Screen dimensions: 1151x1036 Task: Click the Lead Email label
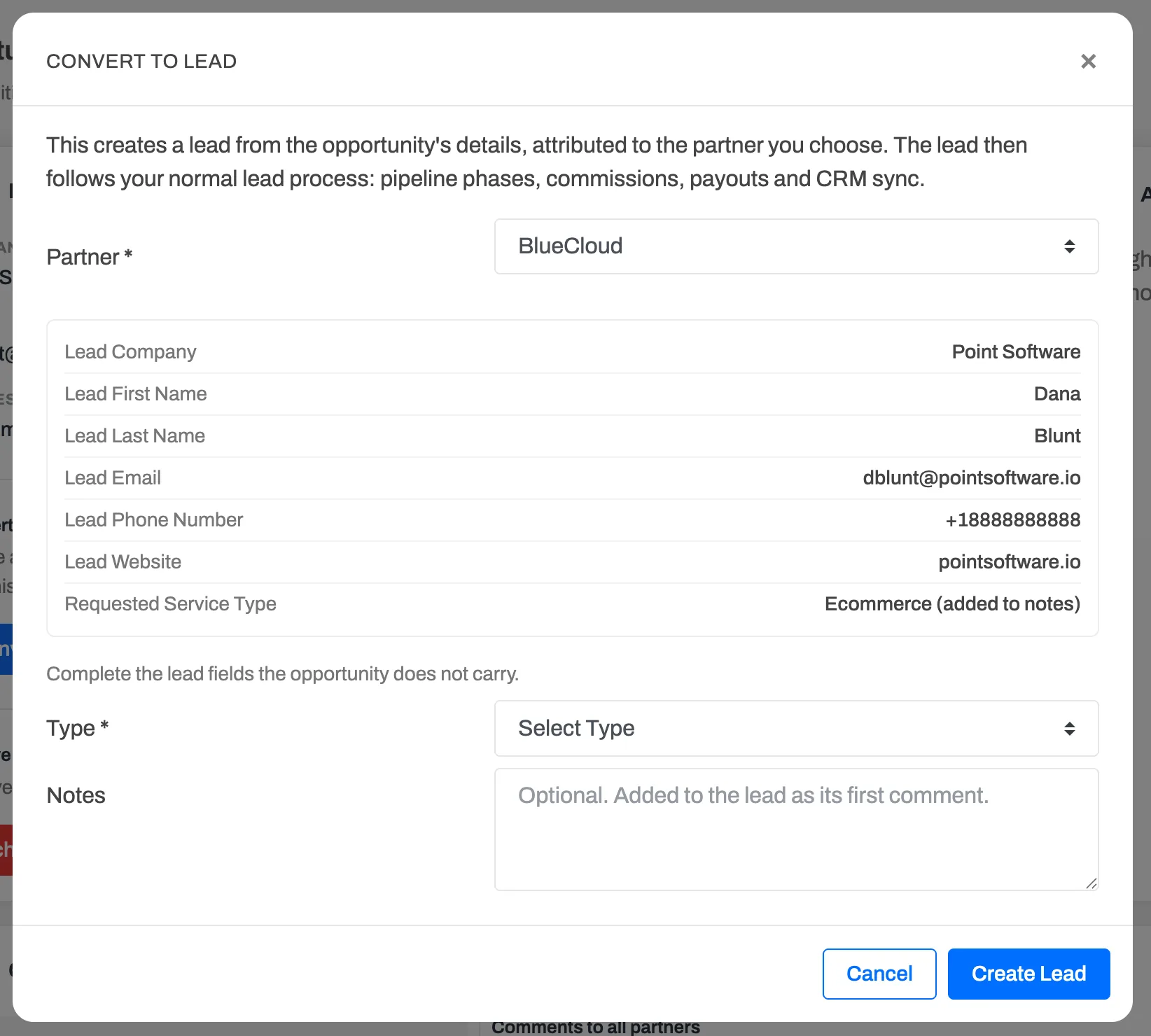tap(113, 478)
